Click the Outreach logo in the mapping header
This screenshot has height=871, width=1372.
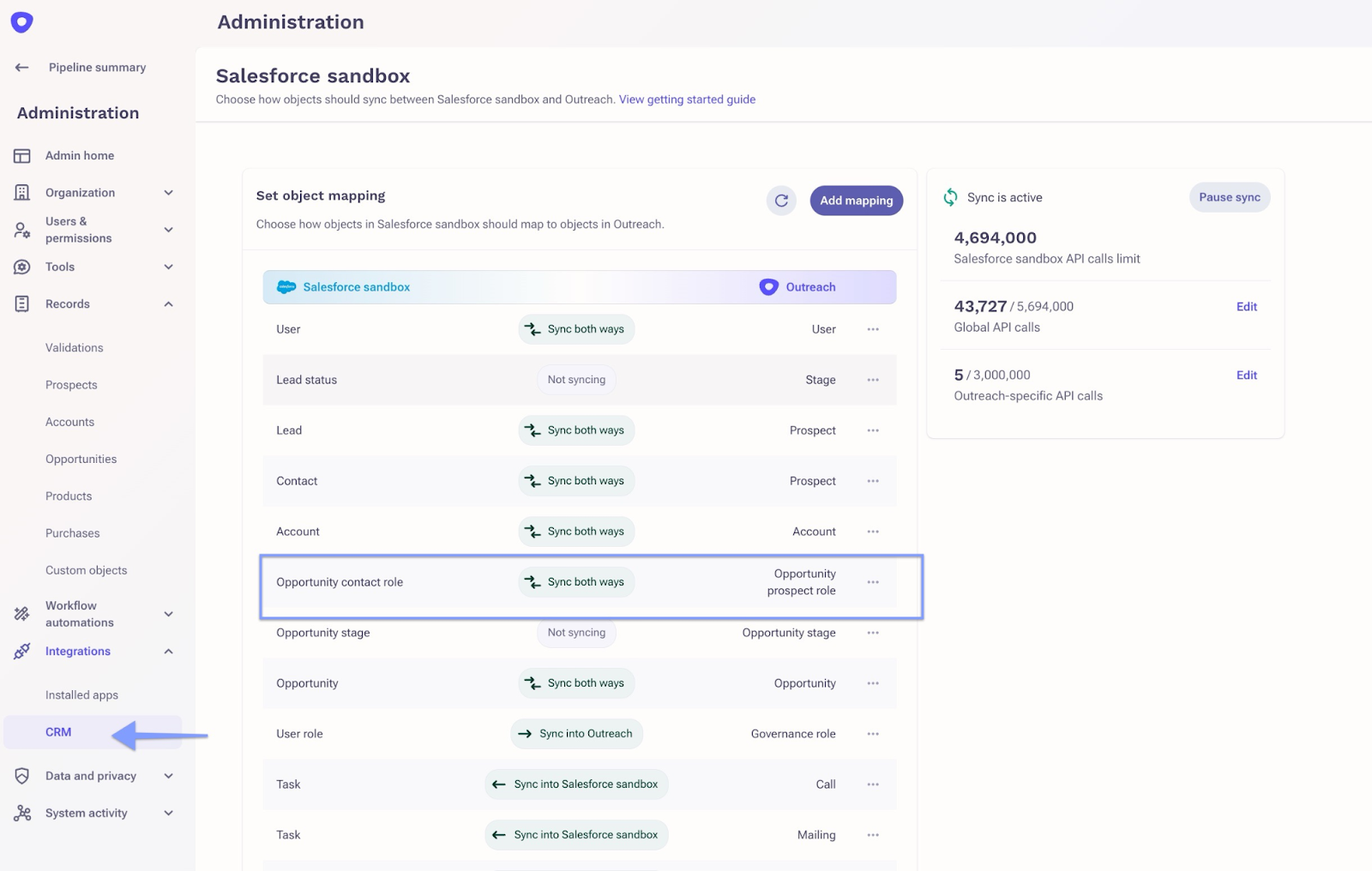point(768,287)
